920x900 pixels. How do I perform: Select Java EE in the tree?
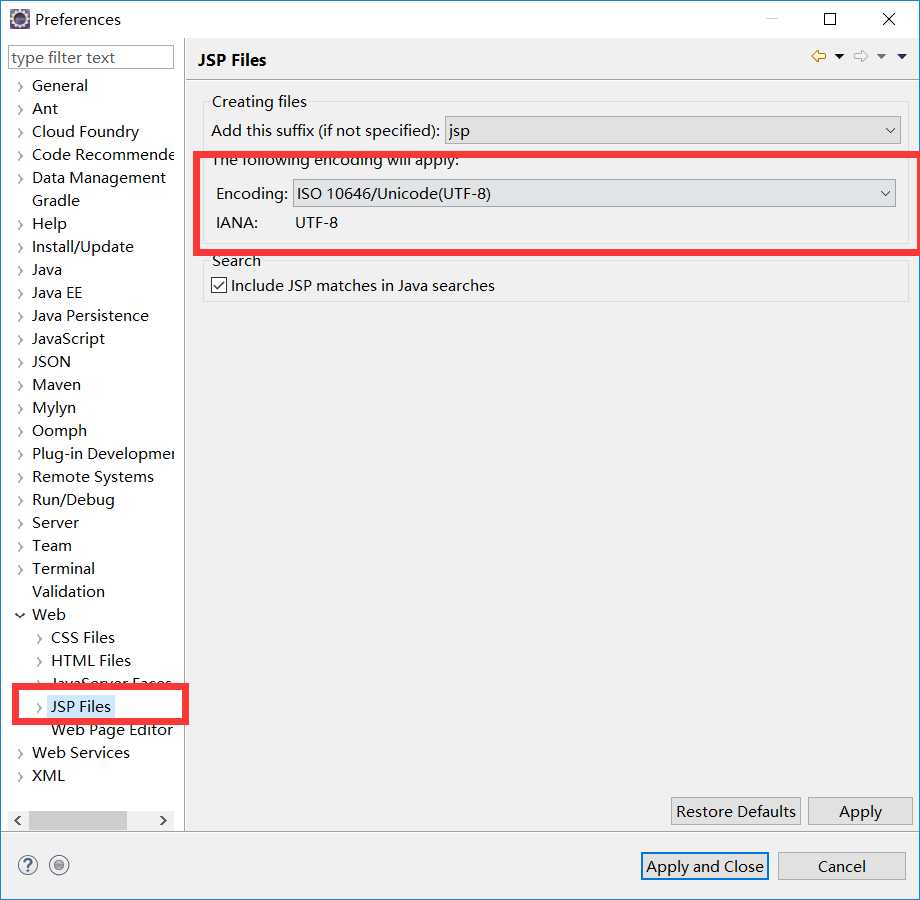57,292
